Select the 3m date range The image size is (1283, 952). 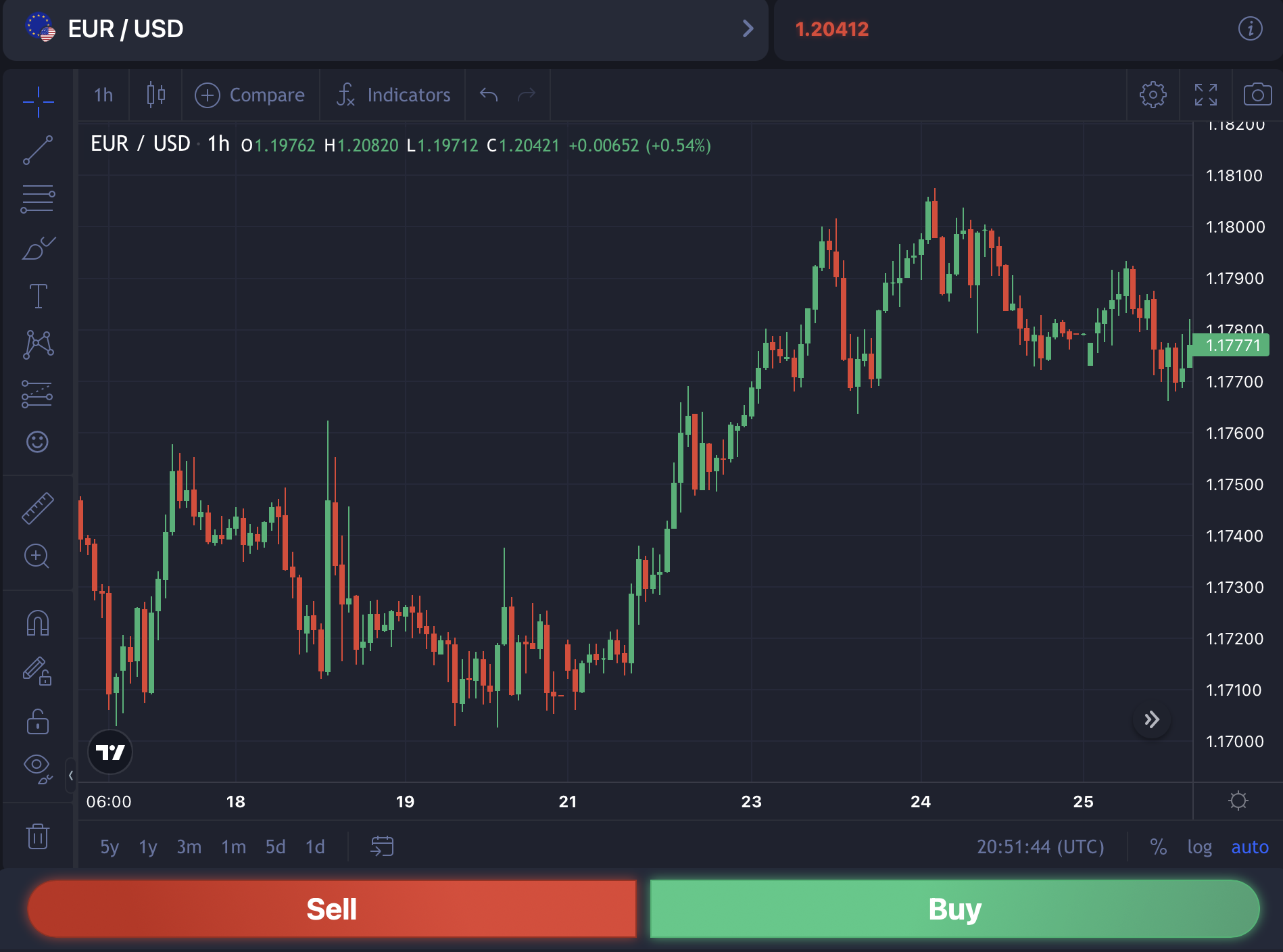click(189, 847)
